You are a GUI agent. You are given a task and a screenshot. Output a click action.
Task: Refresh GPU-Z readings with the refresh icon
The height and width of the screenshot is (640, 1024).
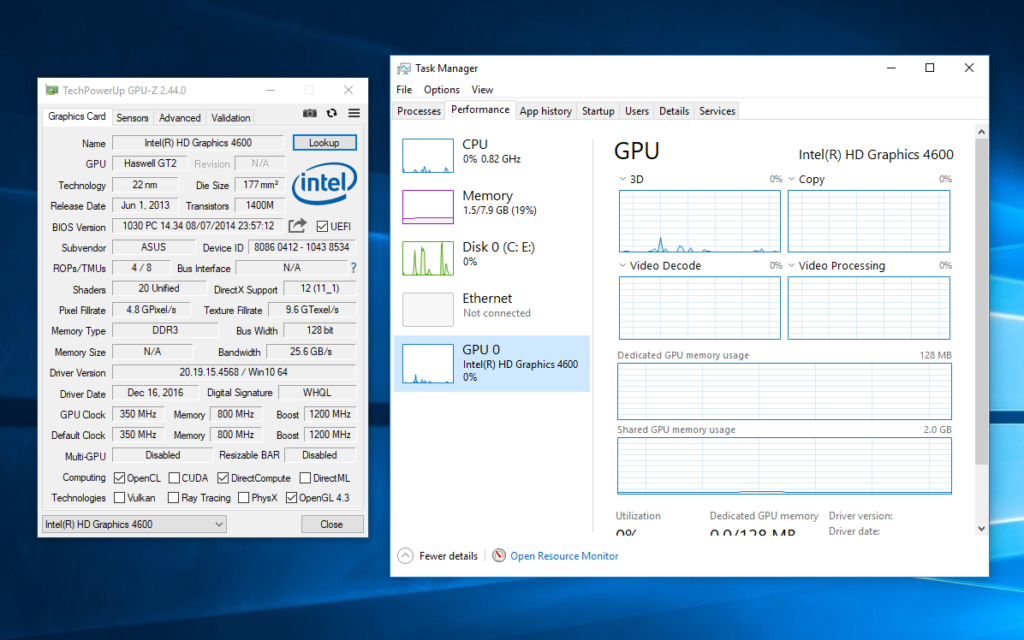pyautogui.click(x=330, y=113)
